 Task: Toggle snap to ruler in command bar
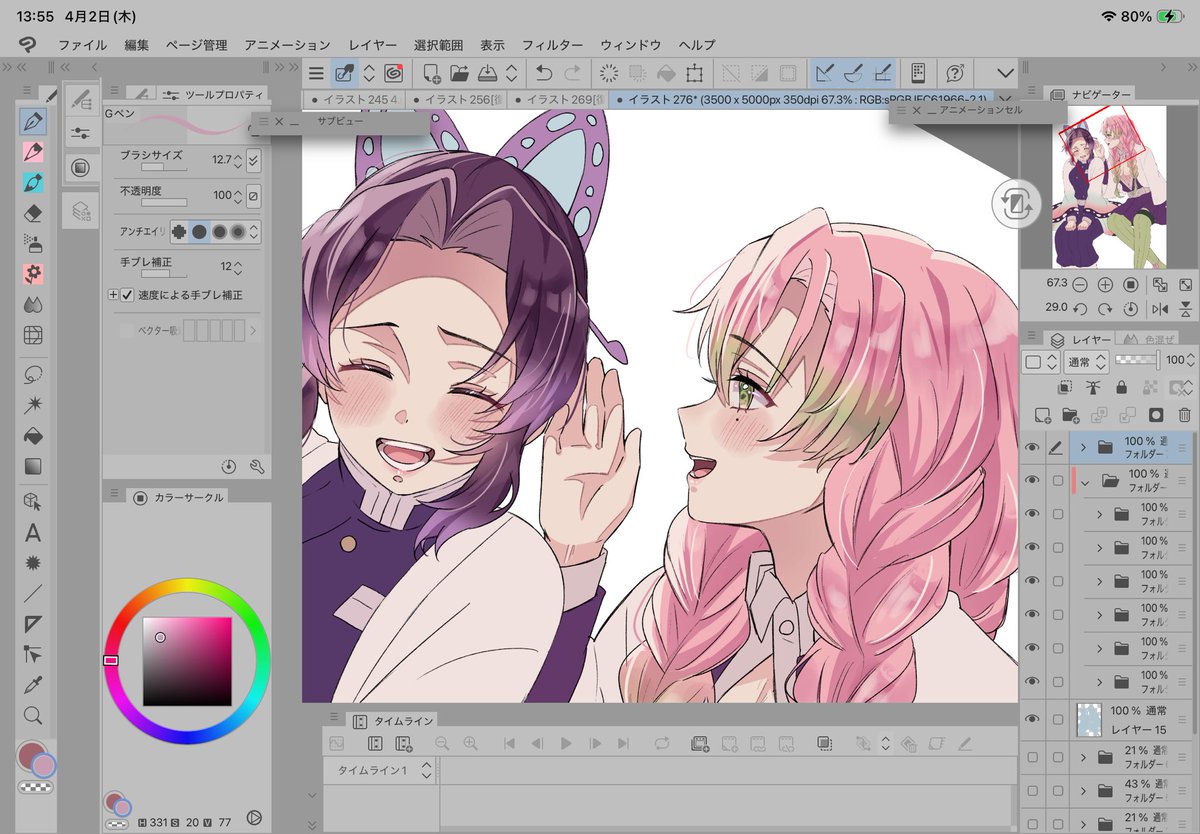click(x=825, y=72)
